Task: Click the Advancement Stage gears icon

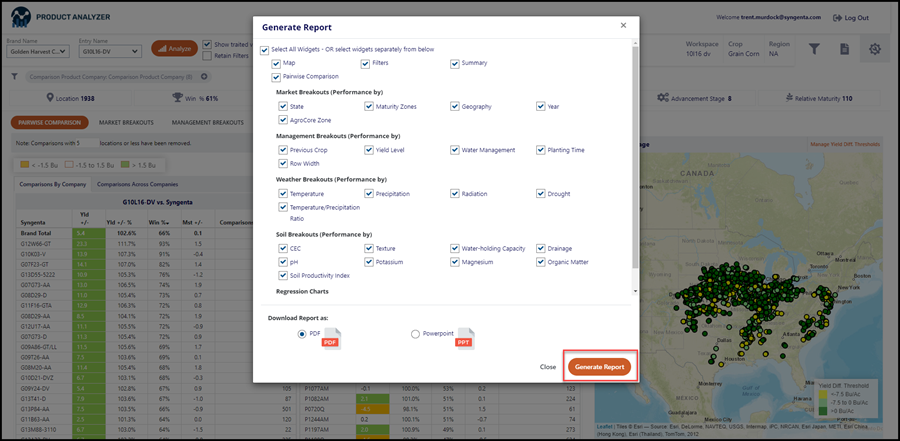Action: (663, 98)
